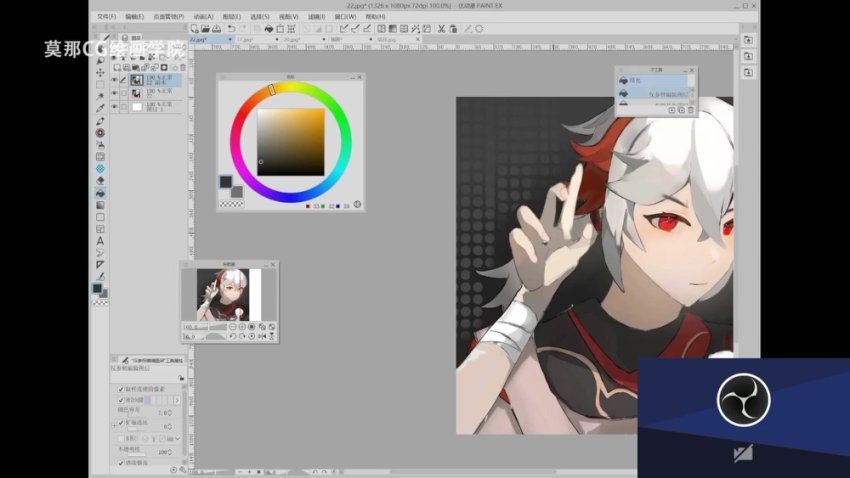850x478 pixels.
Task: Click the scissors Cut icon in command bar
Action: click(x=441, y=29)
